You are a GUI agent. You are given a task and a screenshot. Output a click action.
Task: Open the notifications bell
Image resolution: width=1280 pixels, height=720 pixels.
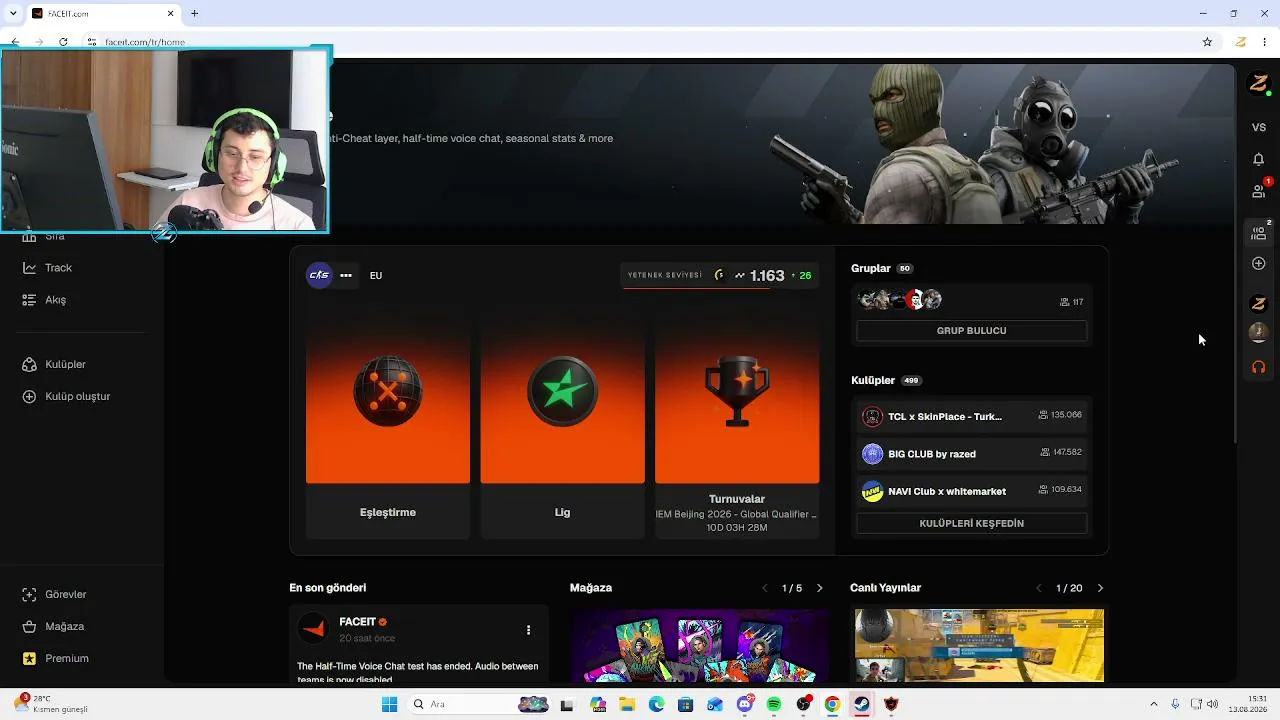pos(1259,160)
